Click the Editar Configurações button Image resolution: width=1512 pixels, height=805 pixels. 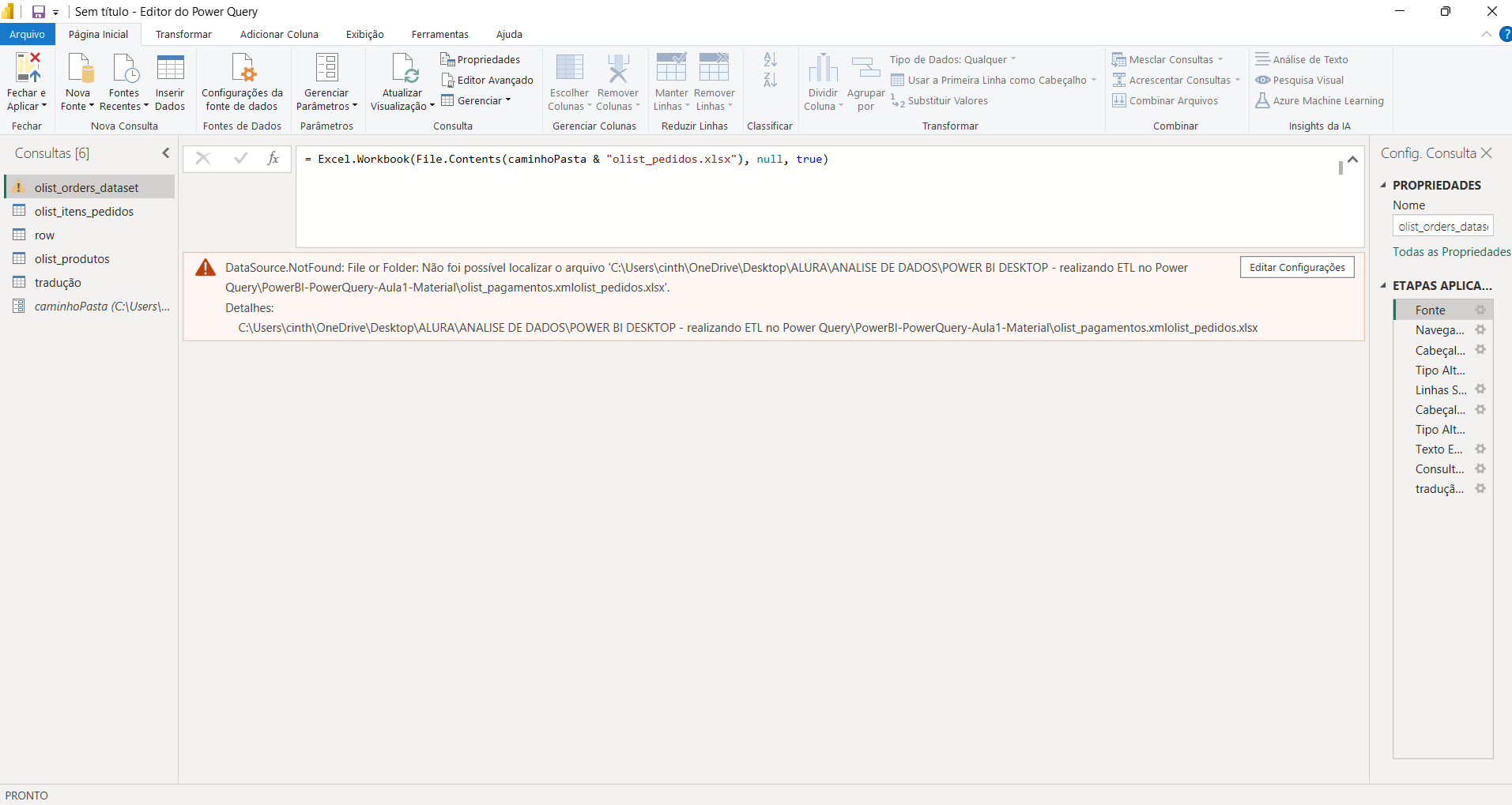click(x=1297, y=267)
